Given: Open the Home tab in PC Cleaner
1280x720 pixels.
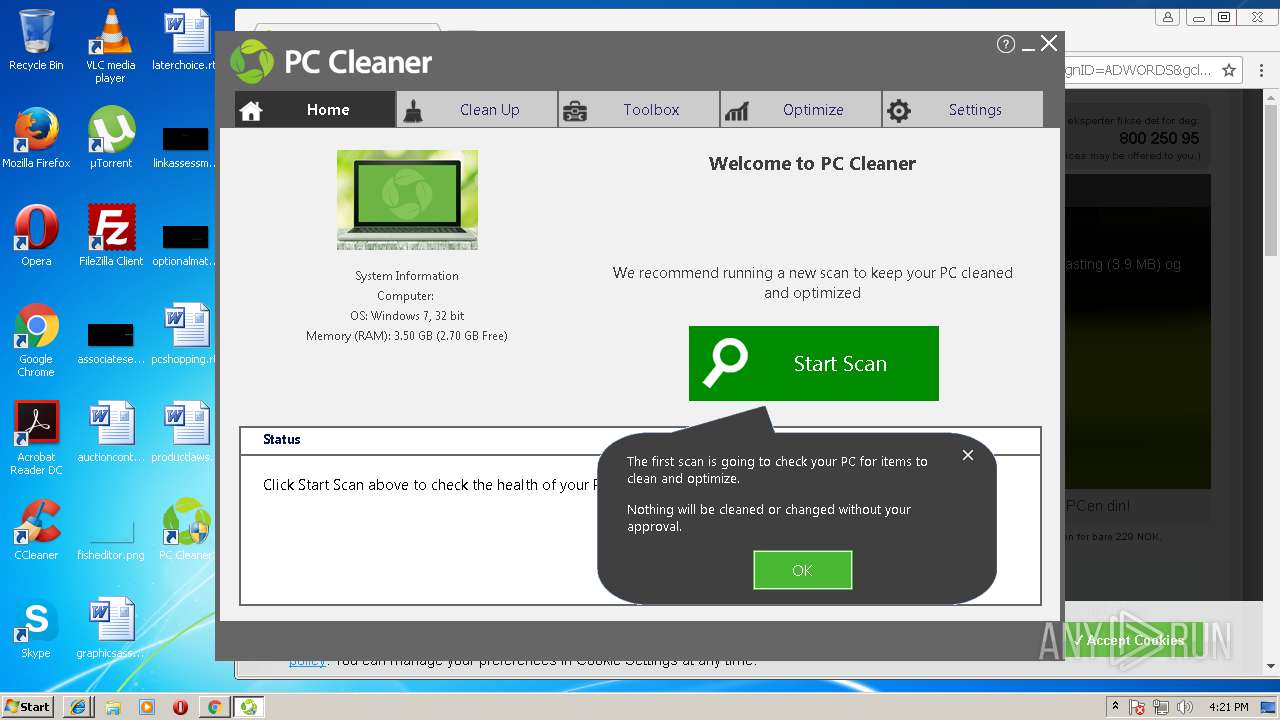Looking at the screenshot, I should [x=315, y=110].
